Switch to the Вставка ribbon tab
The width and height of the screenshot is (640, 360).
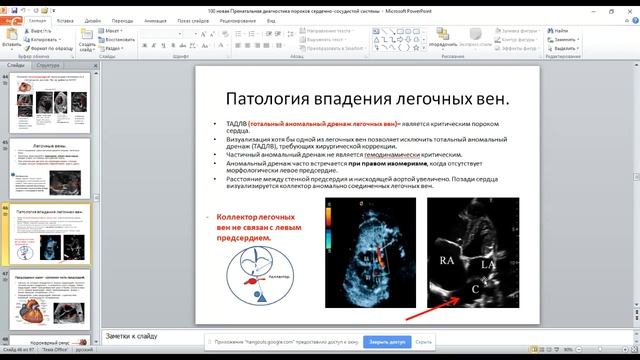tap(65, 21)
